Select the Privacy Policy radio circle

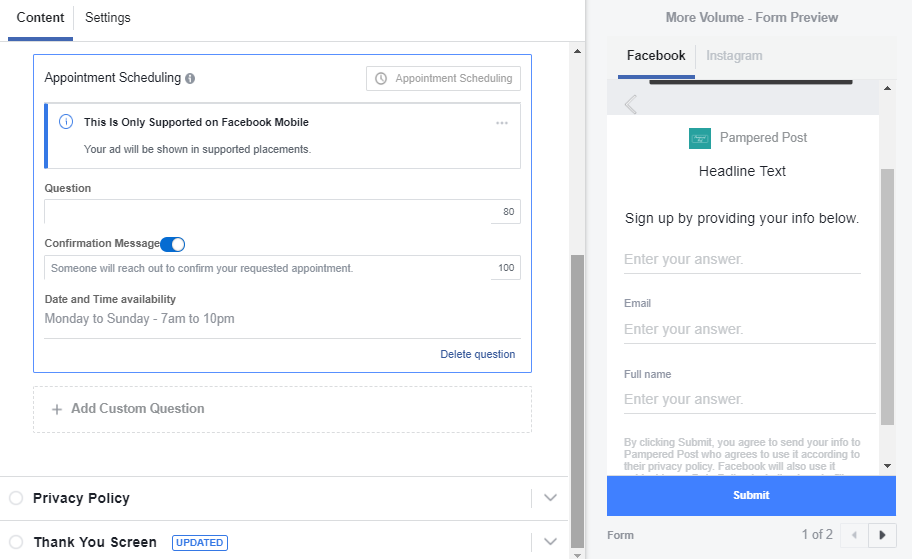pos(16,498)
